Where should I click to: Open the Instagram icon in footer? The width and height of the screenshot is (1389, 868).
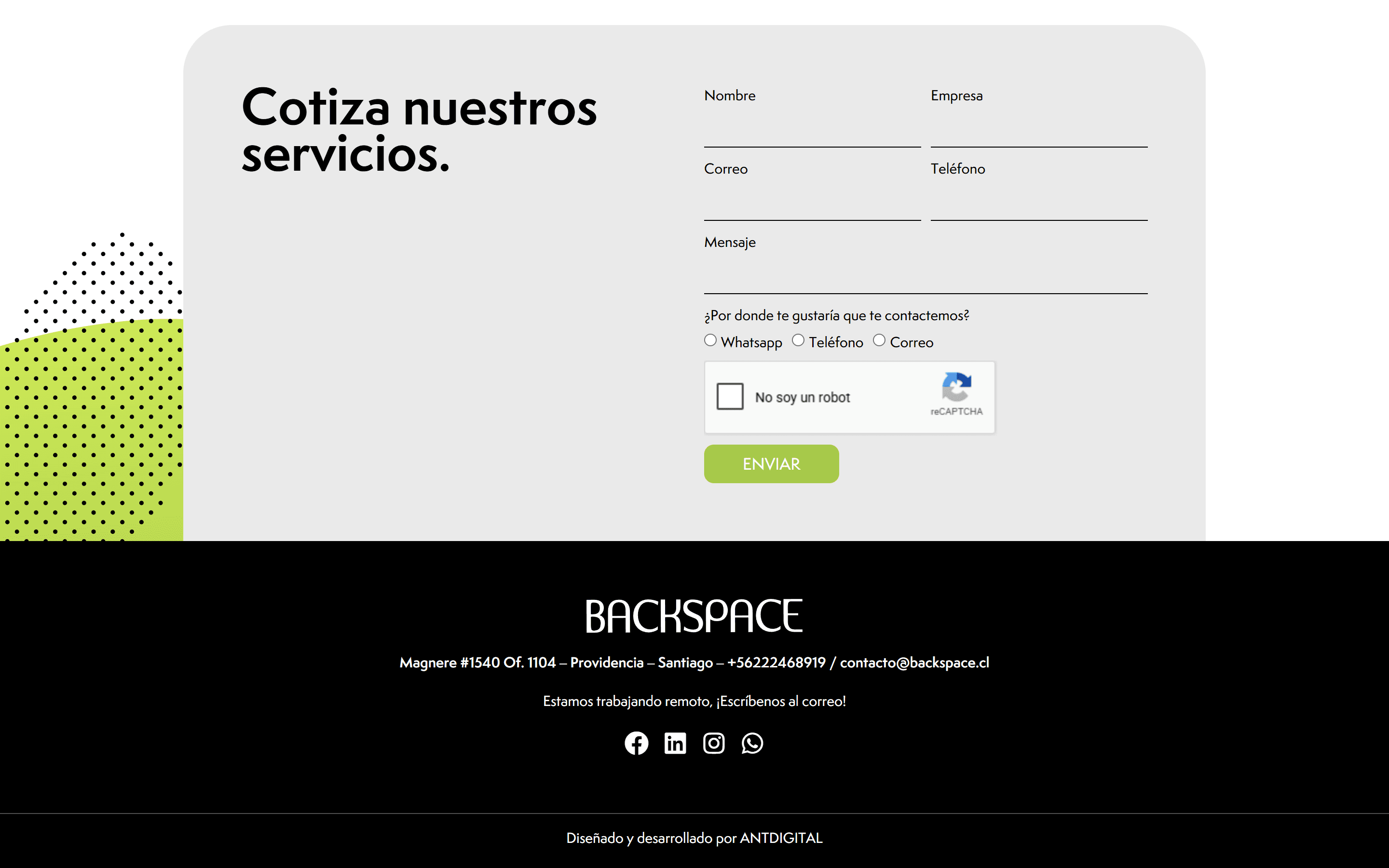coord(713,743)
